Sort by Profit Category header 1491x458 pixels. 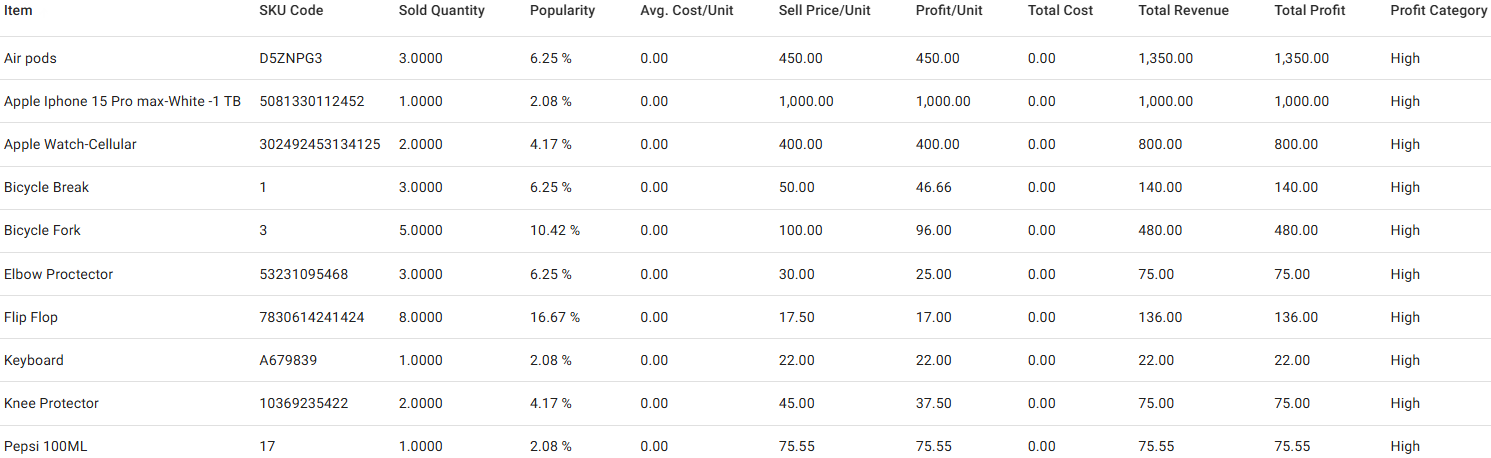1438,11
